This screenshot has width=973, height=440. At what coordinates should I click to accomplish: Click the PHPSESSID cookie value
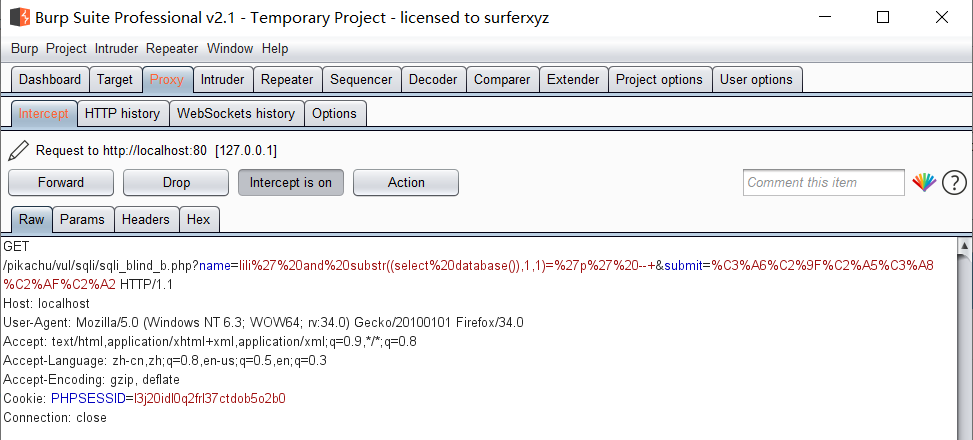tap(210, 398)
